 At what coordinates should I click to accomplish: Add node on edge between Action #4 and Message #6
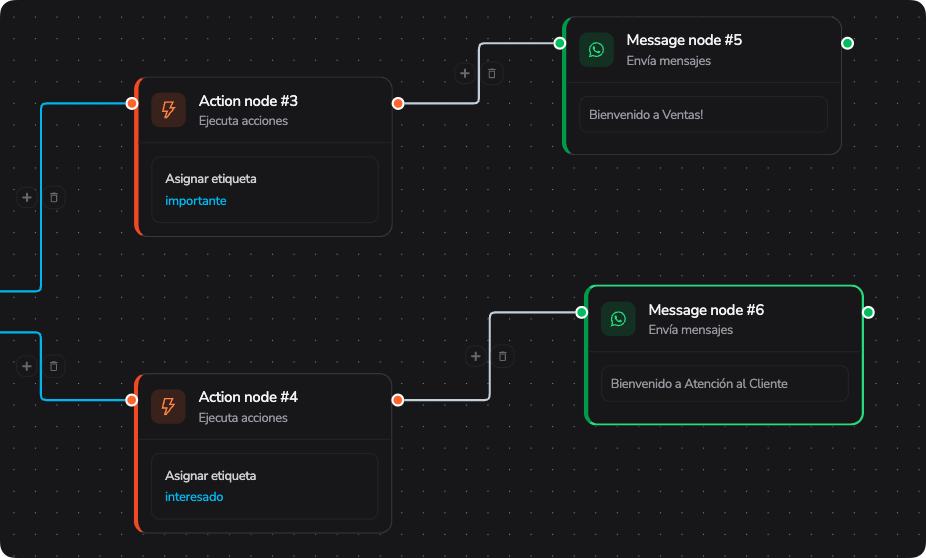click(475, 356)
